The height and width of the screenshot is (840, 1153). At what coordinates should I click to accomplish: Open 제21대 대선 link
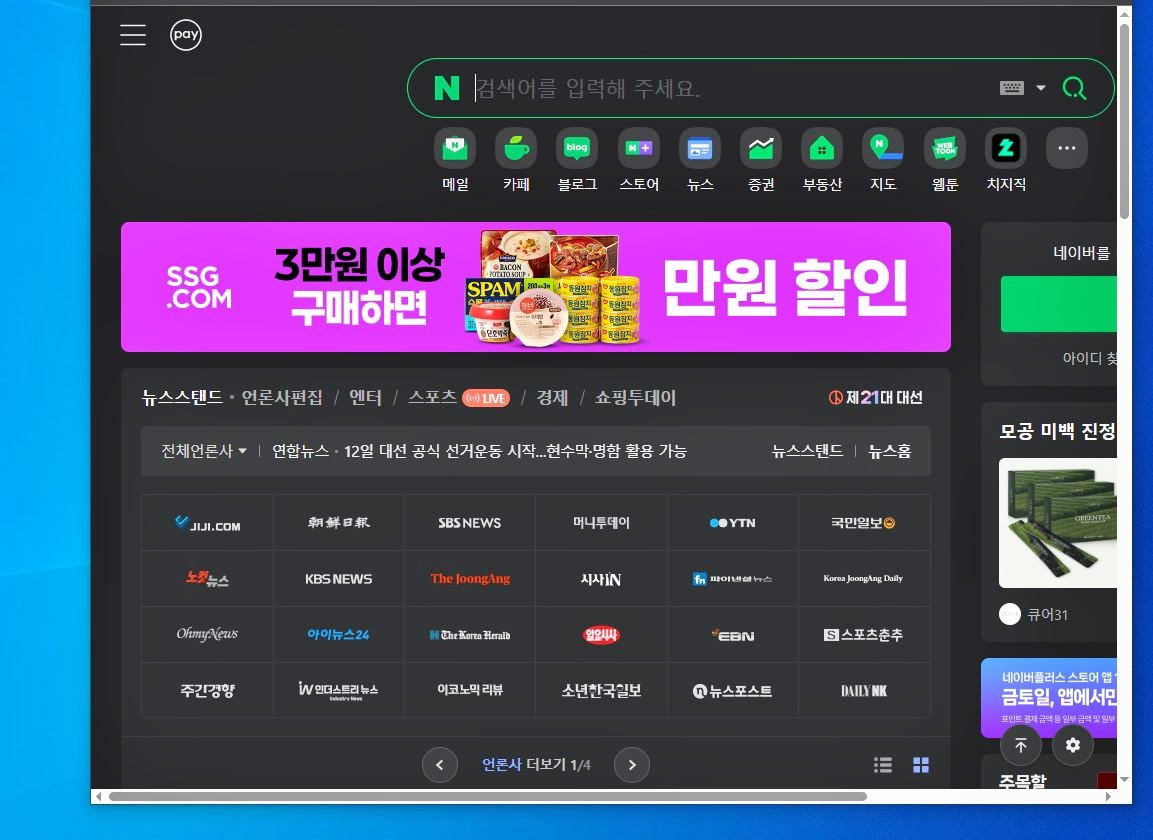[876, 397]
